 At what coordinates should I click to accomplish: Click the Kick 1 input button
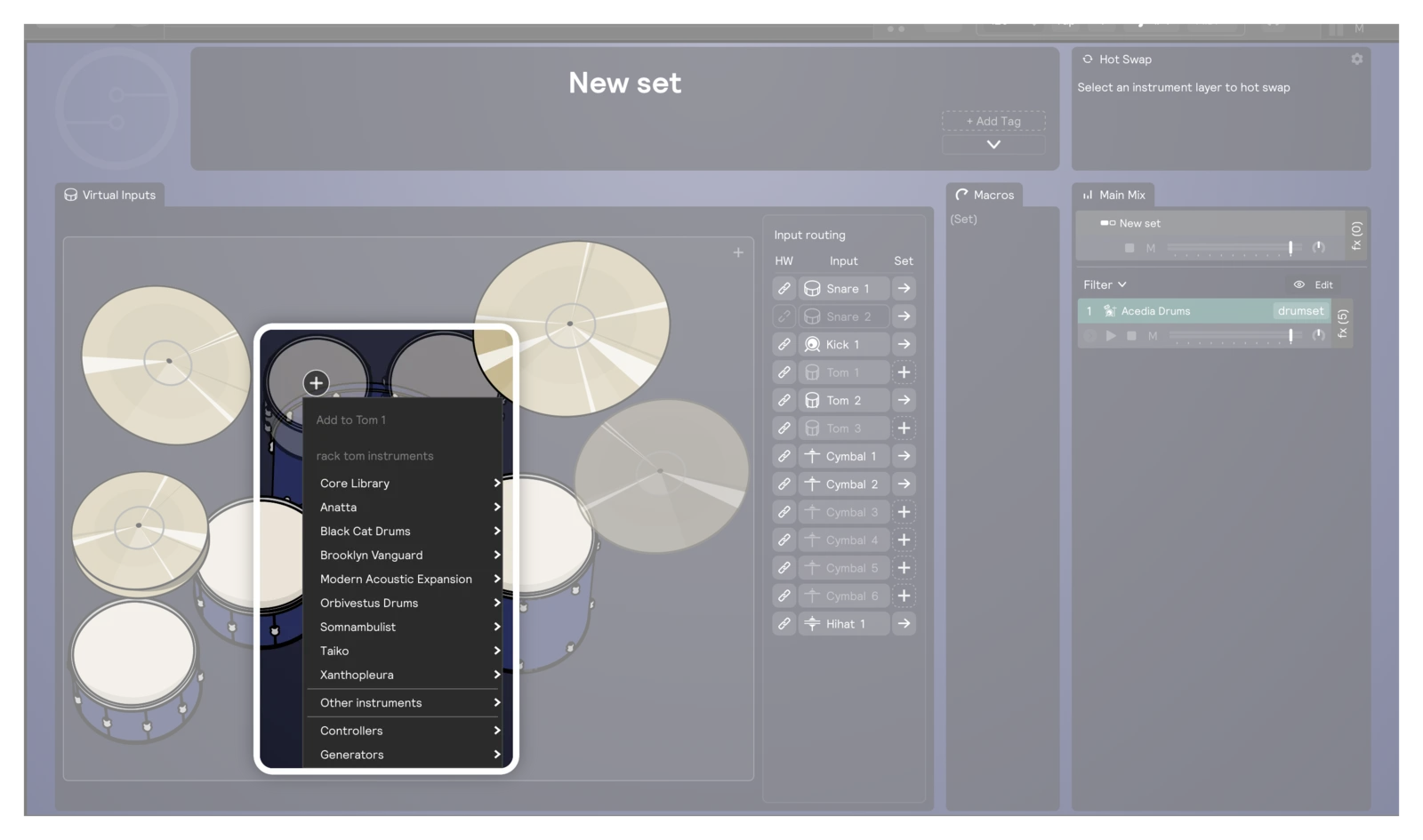[x=844, y=344]
